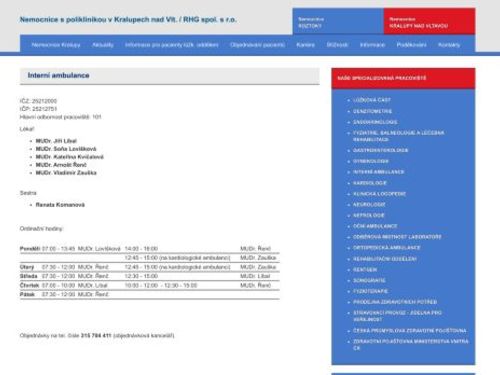Click the Středa row label
This screenshot has width=500, height=375.
[29, 276]
